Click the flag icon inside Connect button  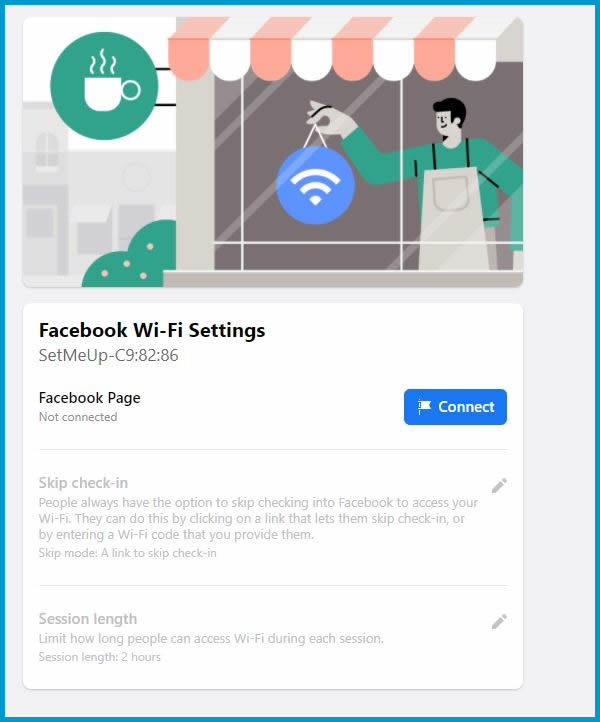pyautogui.click(x=424, y=407)
